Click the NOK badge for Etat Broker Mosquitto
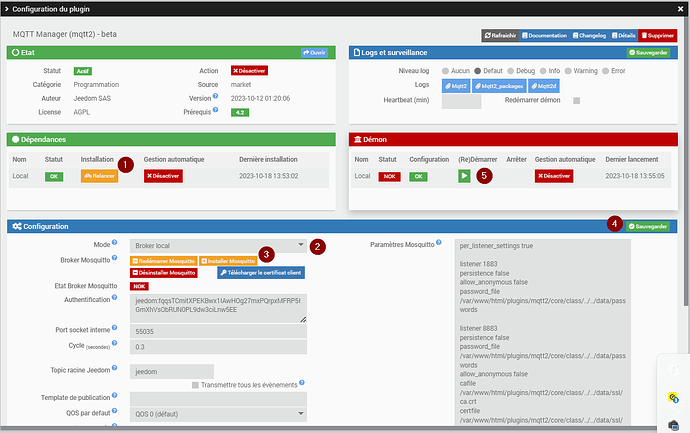Viewport: 690px width, 433px height. point(139,286)
